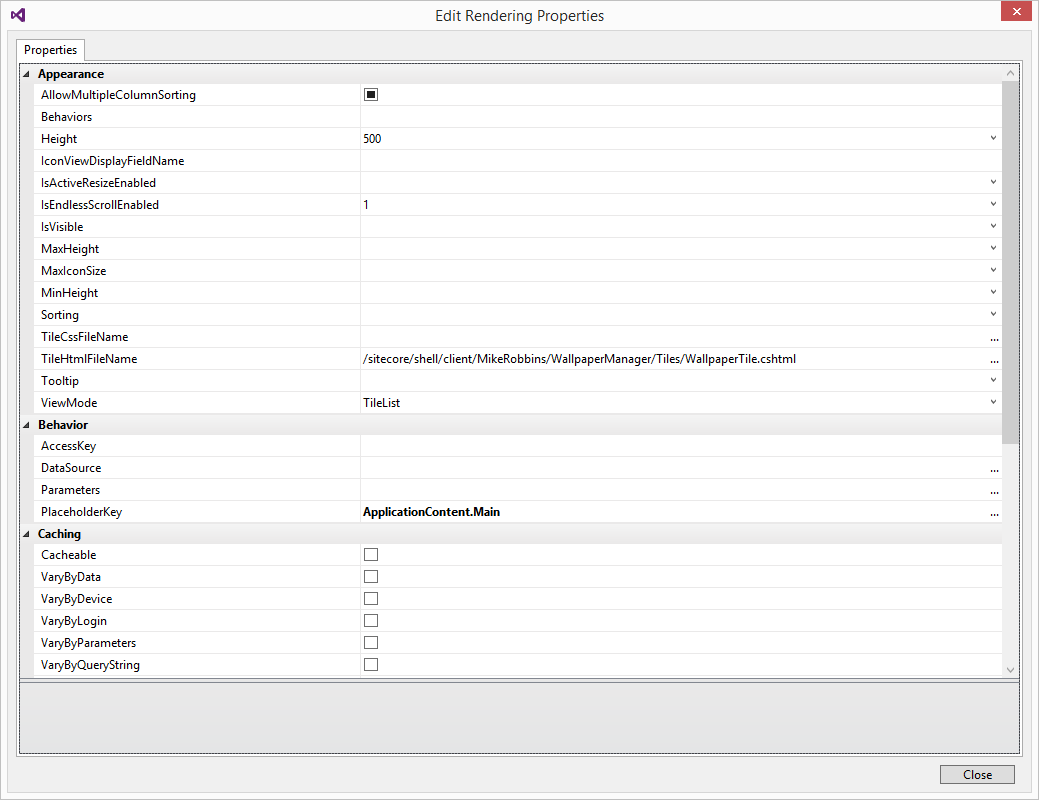Viewport: 1039px width, 800px height.
Task: Toggle the VaryByQueryString checkbox
Action: [x=371, y=664]
